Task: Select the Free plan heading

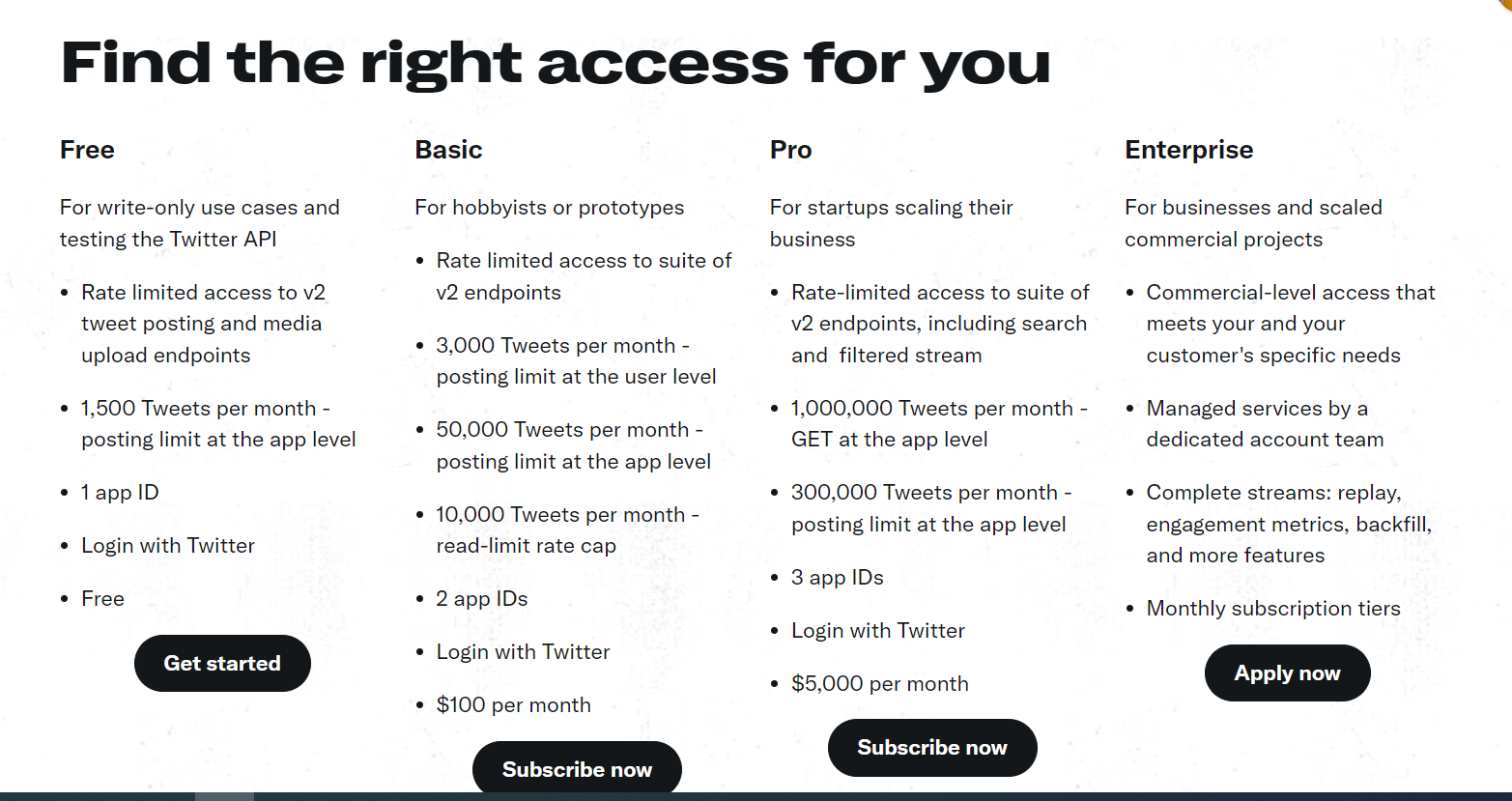Action: [x=87, y=150]
